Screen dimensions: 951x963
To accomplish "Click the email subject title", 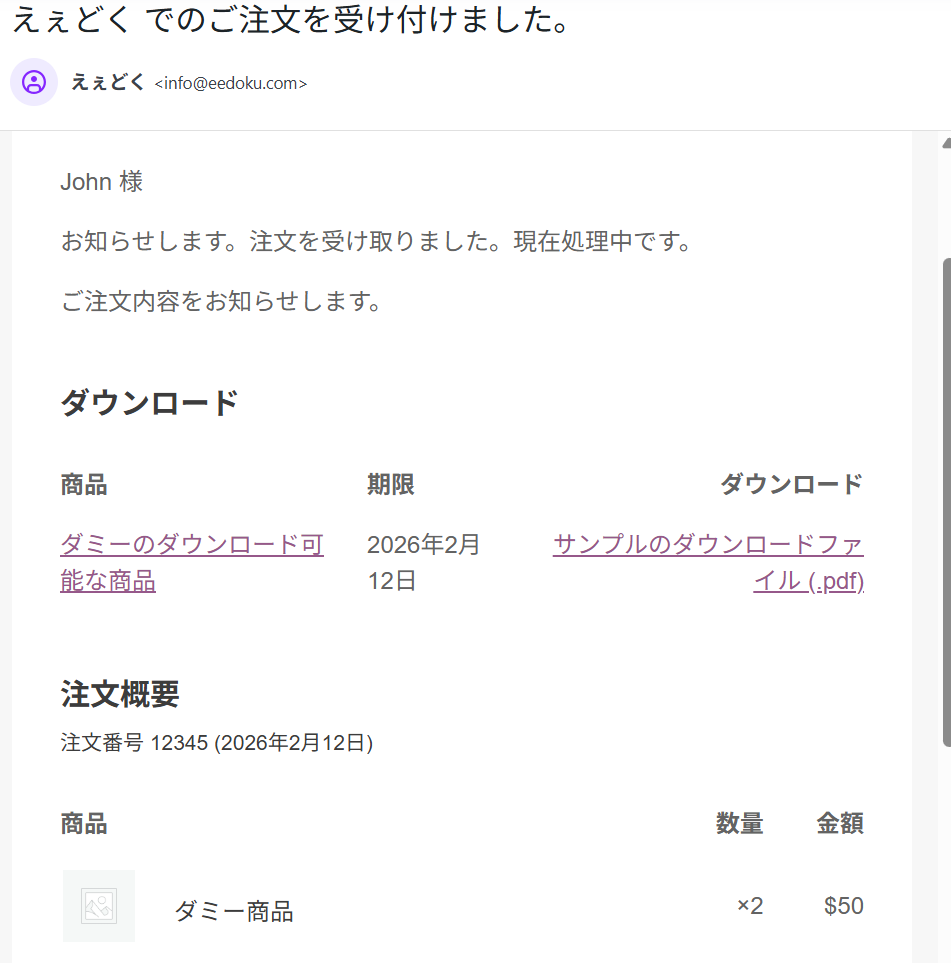I will coord(290,20).
